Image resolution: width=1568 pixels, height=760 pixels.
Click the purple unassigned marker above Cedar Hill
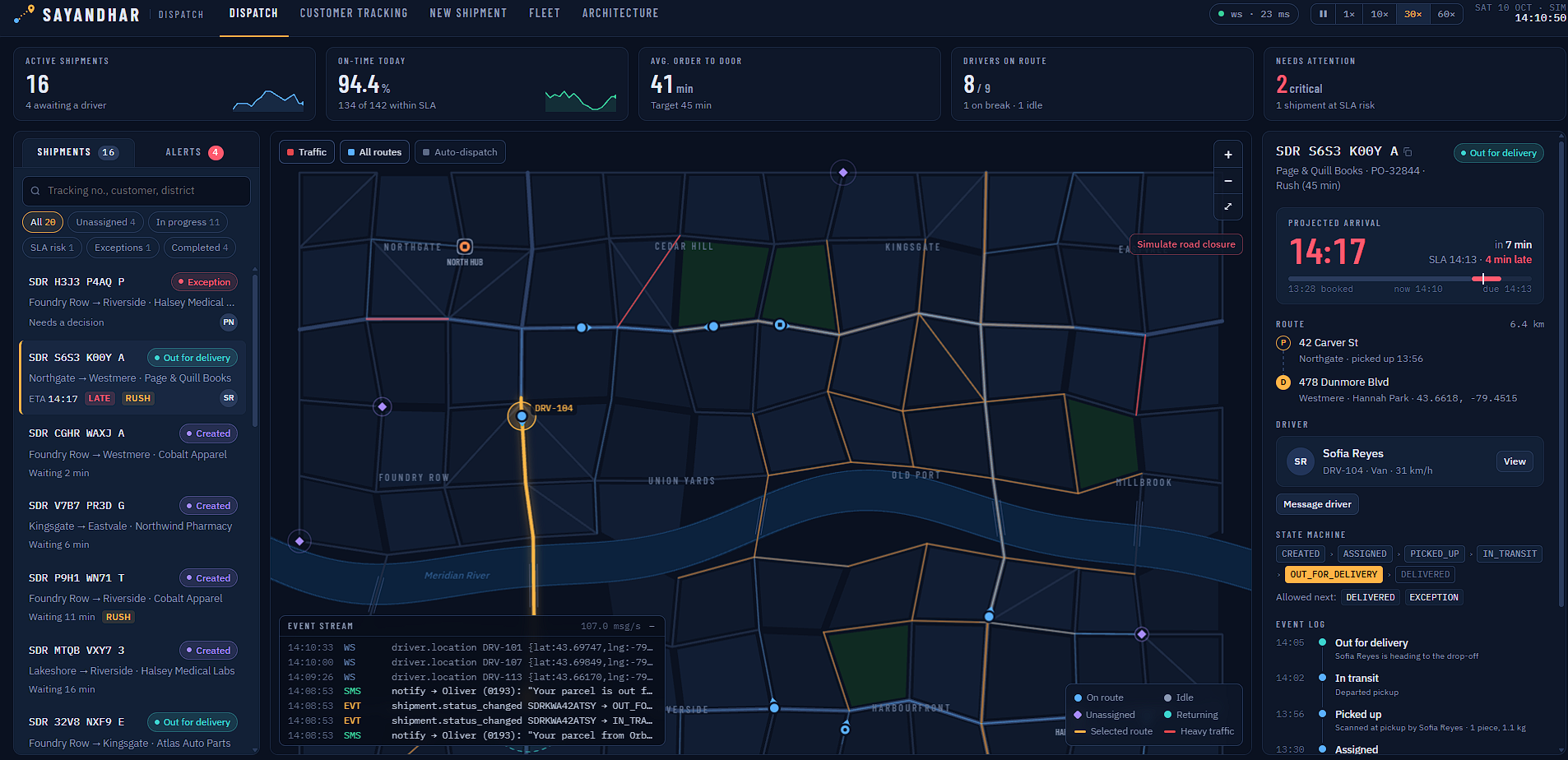click(x=842, y=173)
